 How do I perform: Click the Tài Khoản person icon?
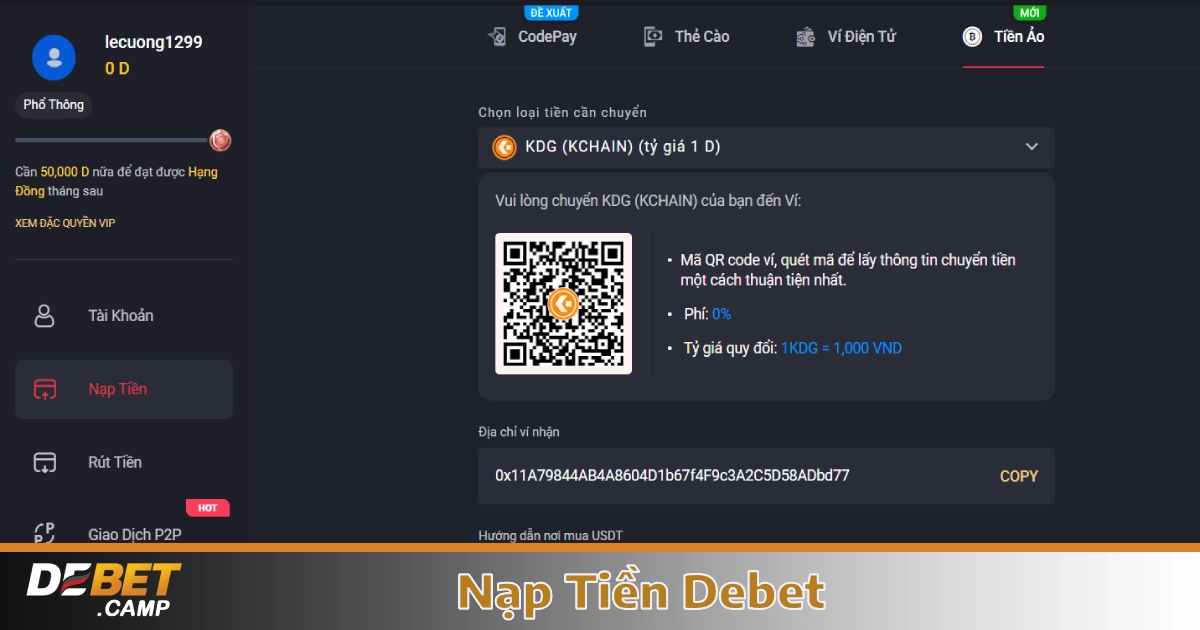[45, 316]
